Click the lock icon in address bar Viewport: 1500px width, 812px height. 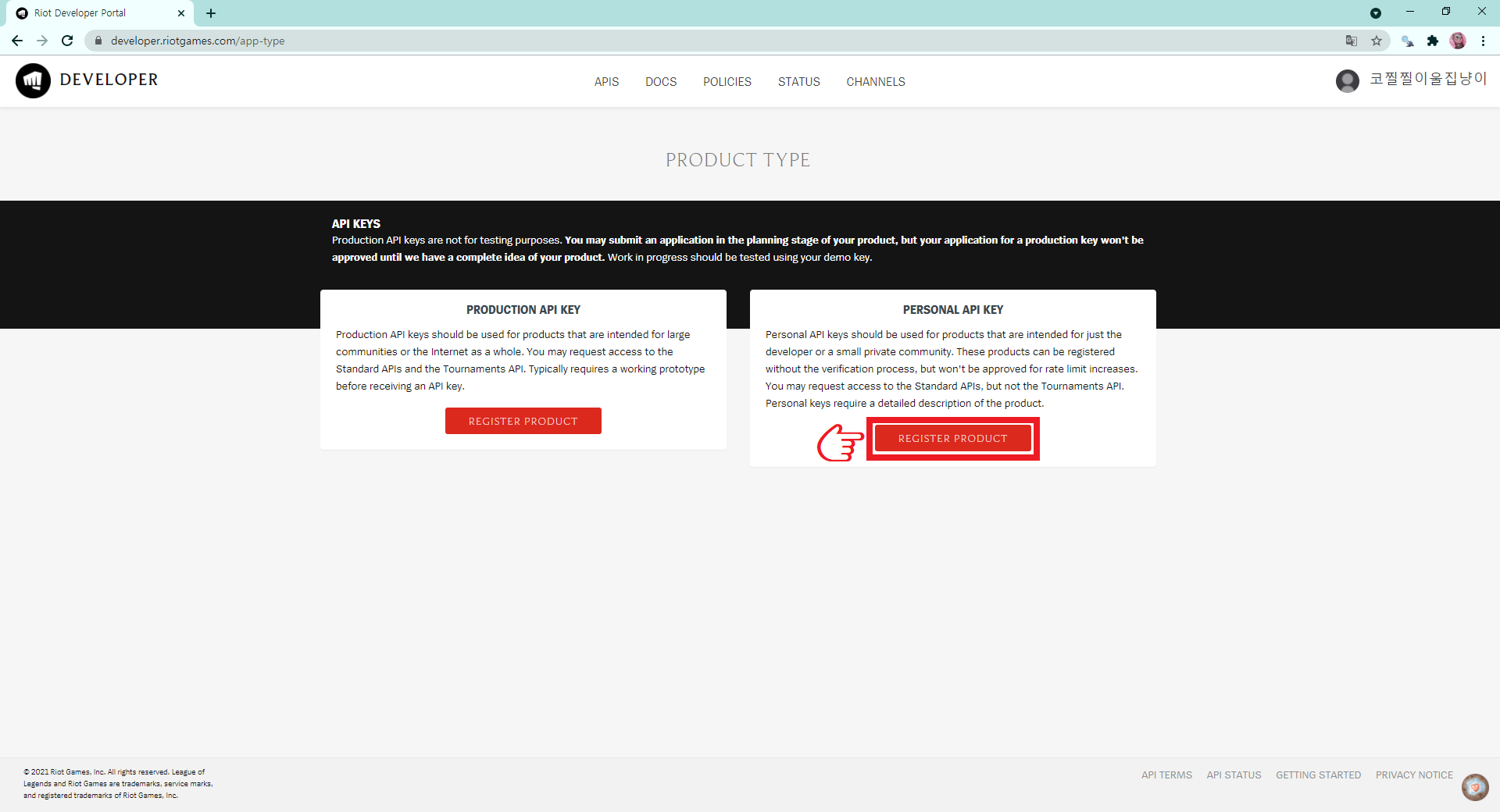click(98, 41)
